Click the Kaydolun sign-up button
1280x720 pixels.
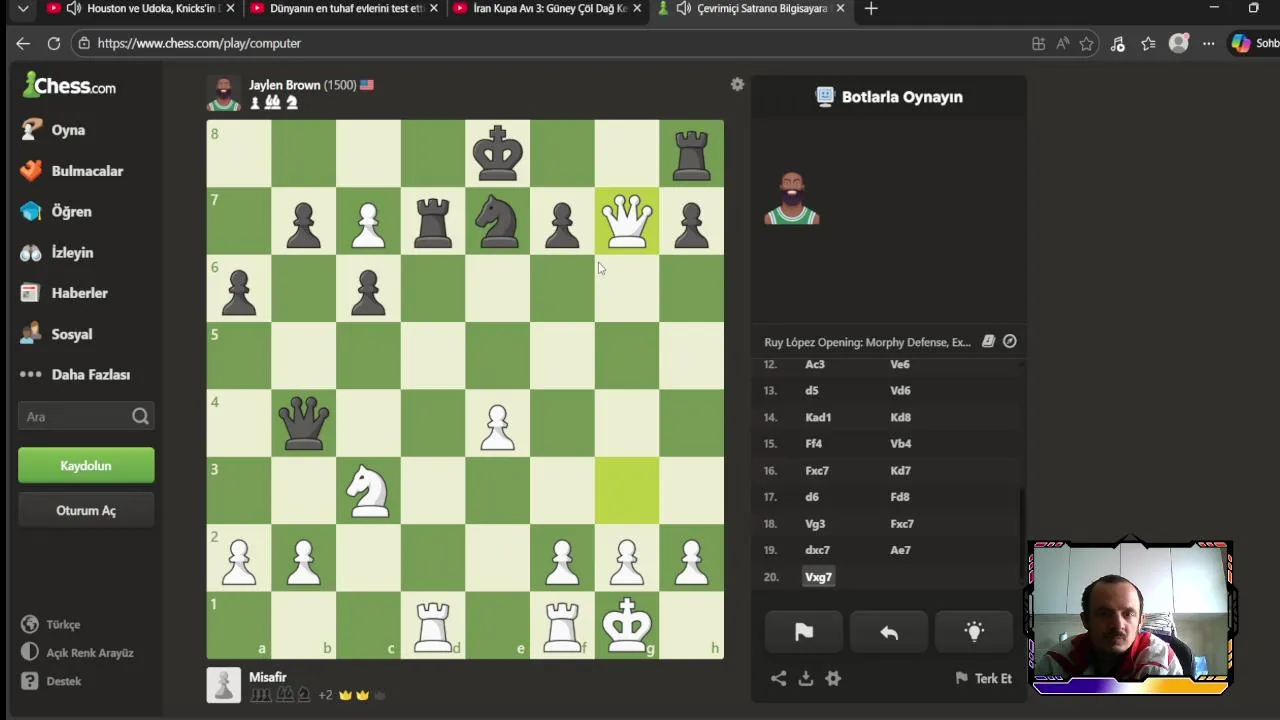86,466
